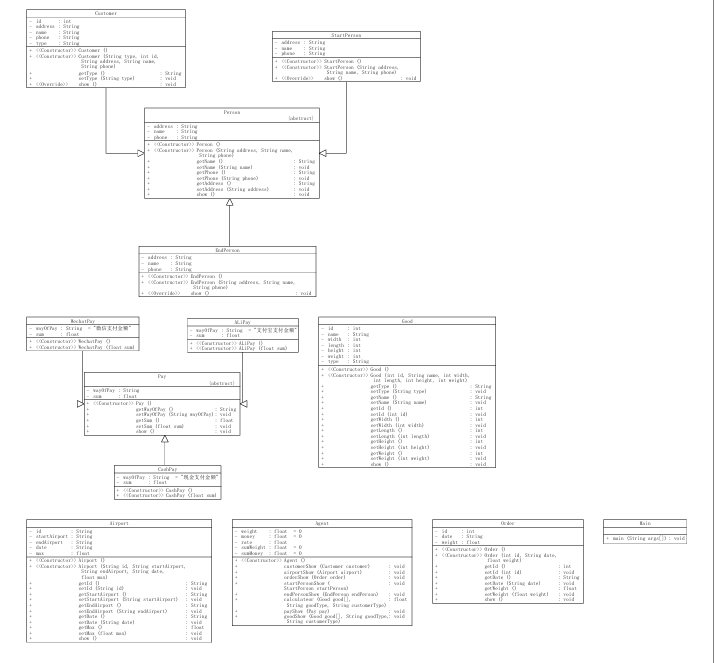Screen dimensions: 715x663
Task: Click the [abstract] label in Person class
Action: pyautogui.click(x=301, y=118)
